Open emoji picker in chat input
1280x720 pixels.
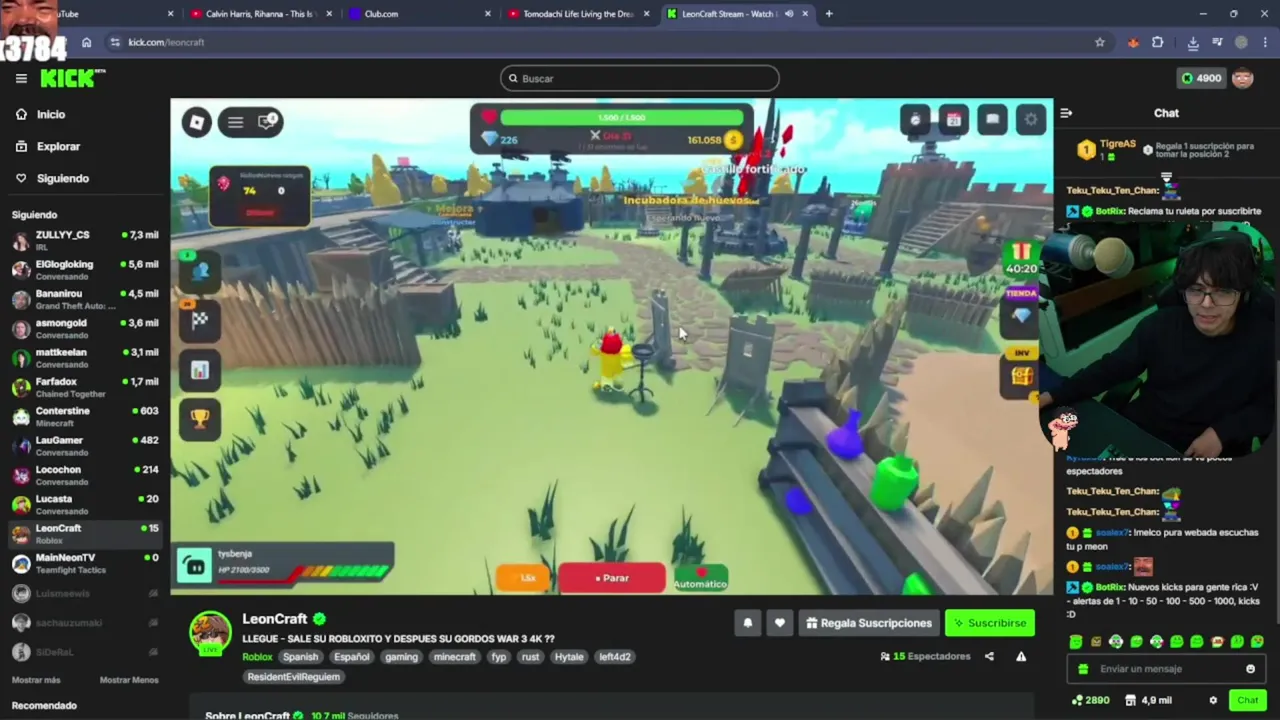[1250, 669]
